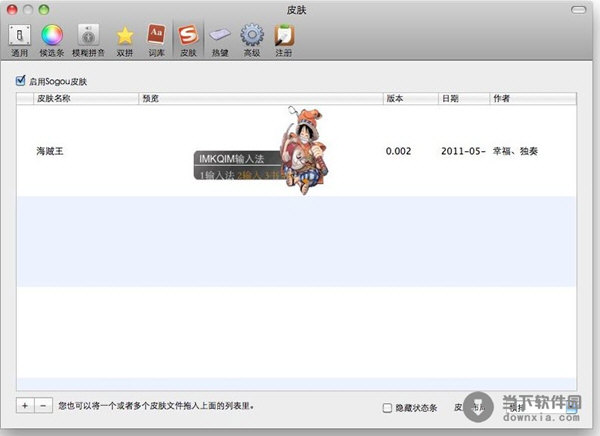Open the 通用 general settings tab
600x436 pixels.
20,39
